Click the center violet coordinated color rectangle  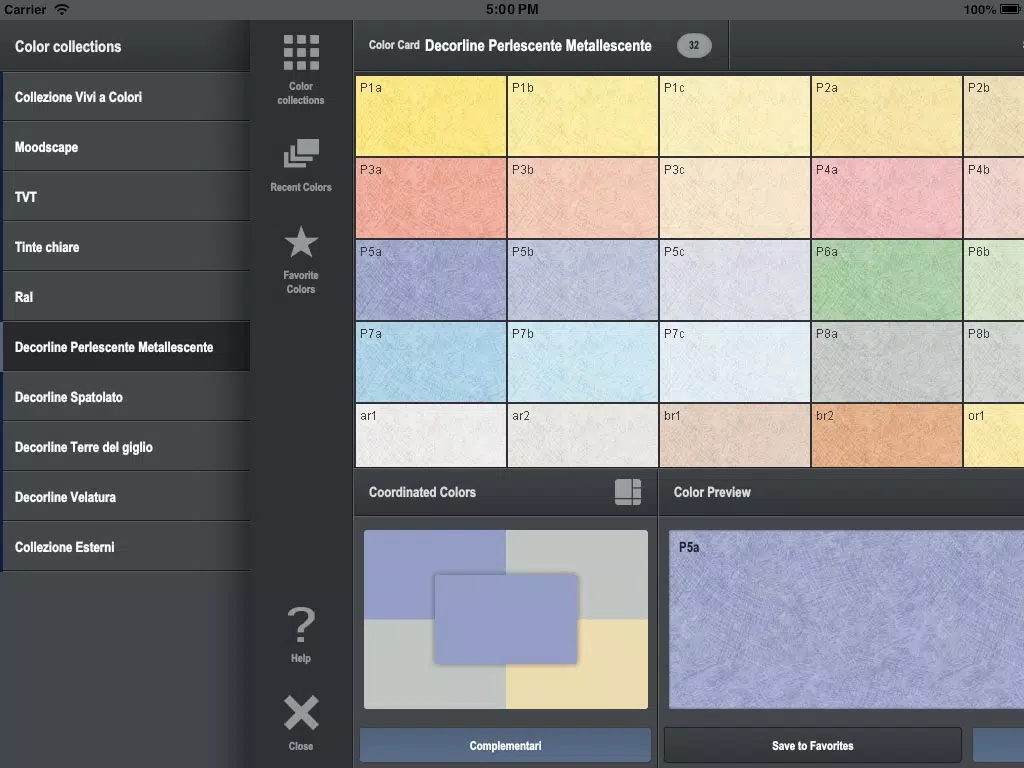point(506,618)
